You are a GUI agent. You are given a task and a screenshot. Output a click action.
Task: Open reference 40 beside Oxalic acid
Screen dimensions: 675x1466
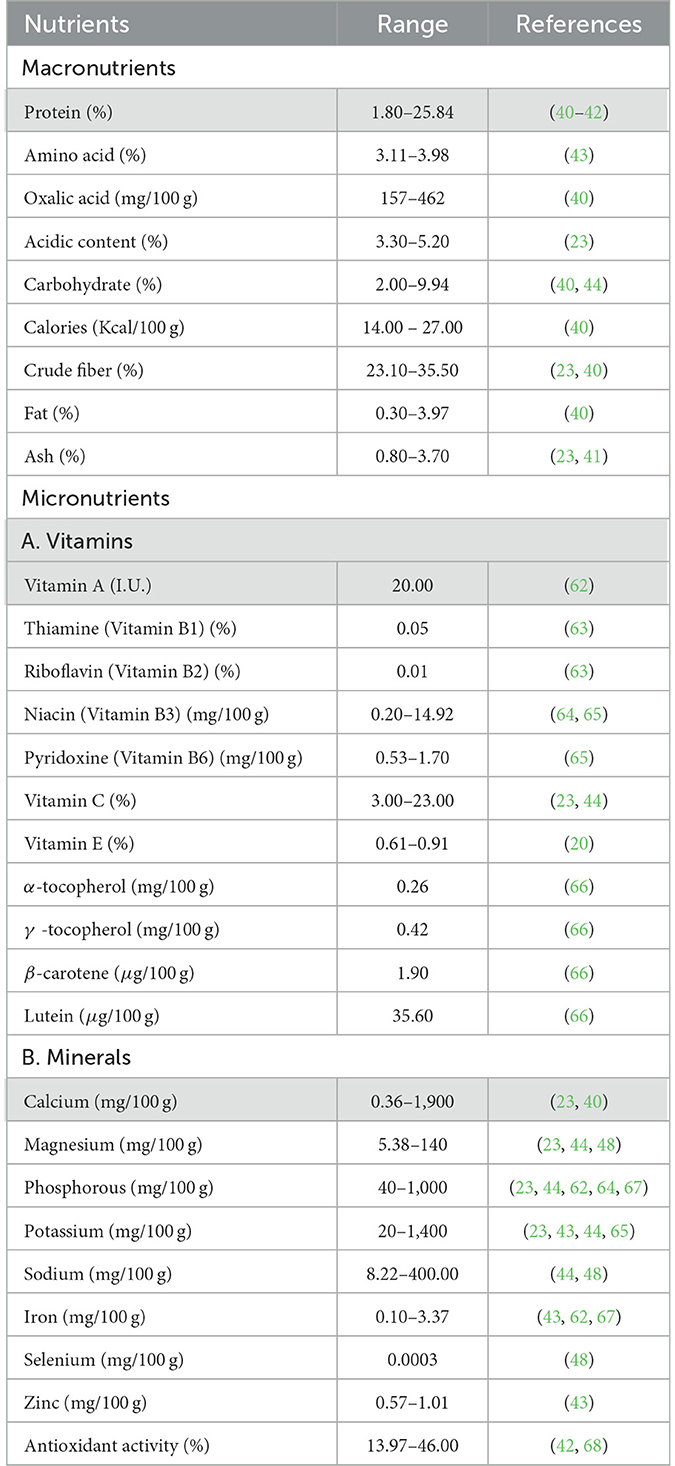[x=579, y=198]
